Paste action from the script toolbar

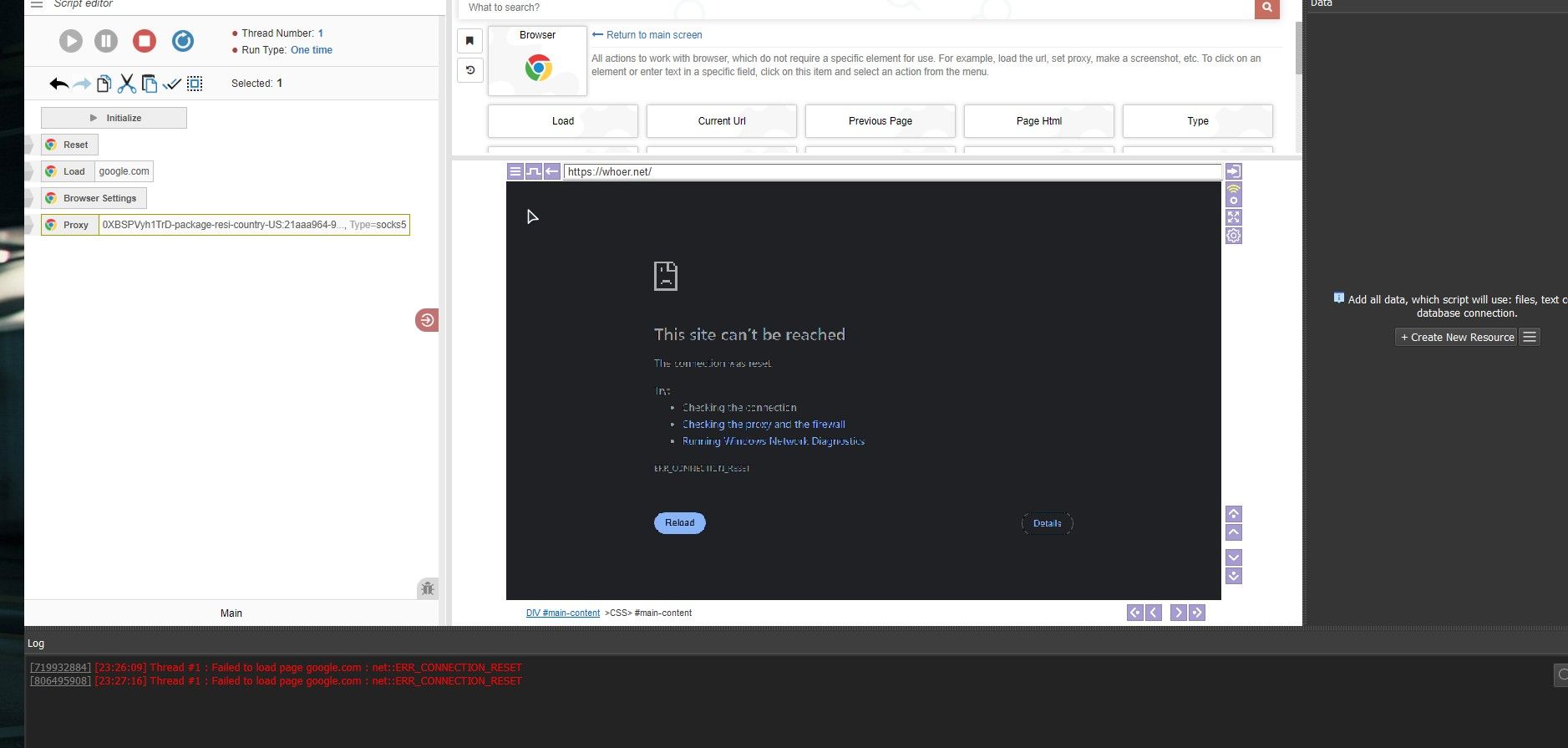(150, 84)
